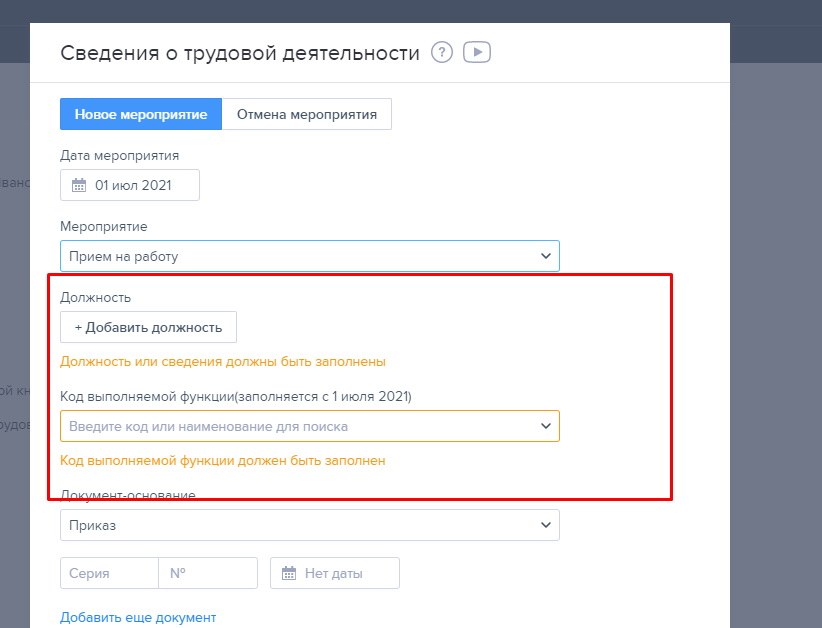Image resolution: width=822 pixels, height=628 pixels.
Task: Click the calendar icon beside Нет даты
Action: click(289, 573)
